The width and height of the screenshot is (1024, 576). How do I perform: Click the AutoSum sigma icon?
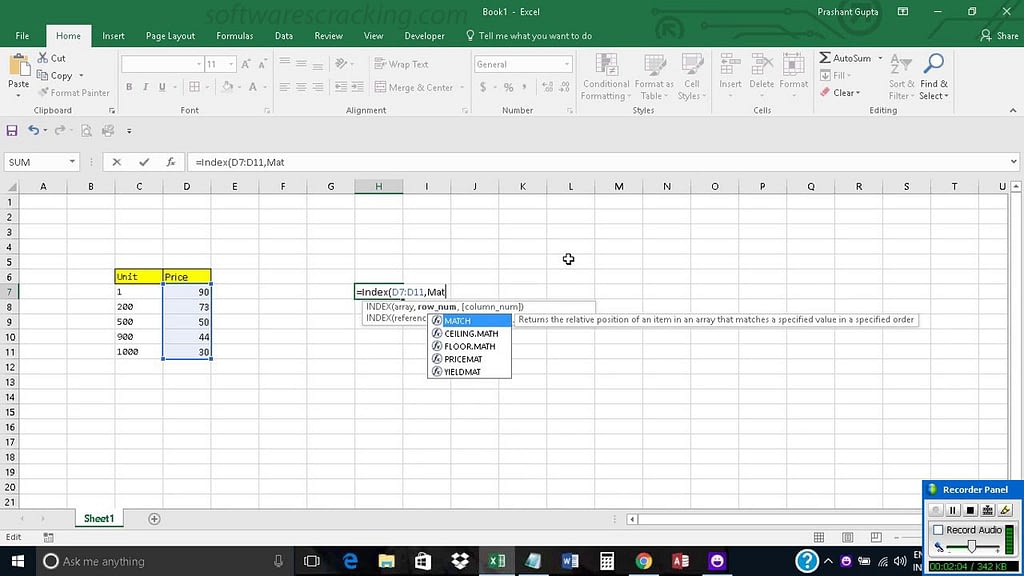[x=825, y=58]
